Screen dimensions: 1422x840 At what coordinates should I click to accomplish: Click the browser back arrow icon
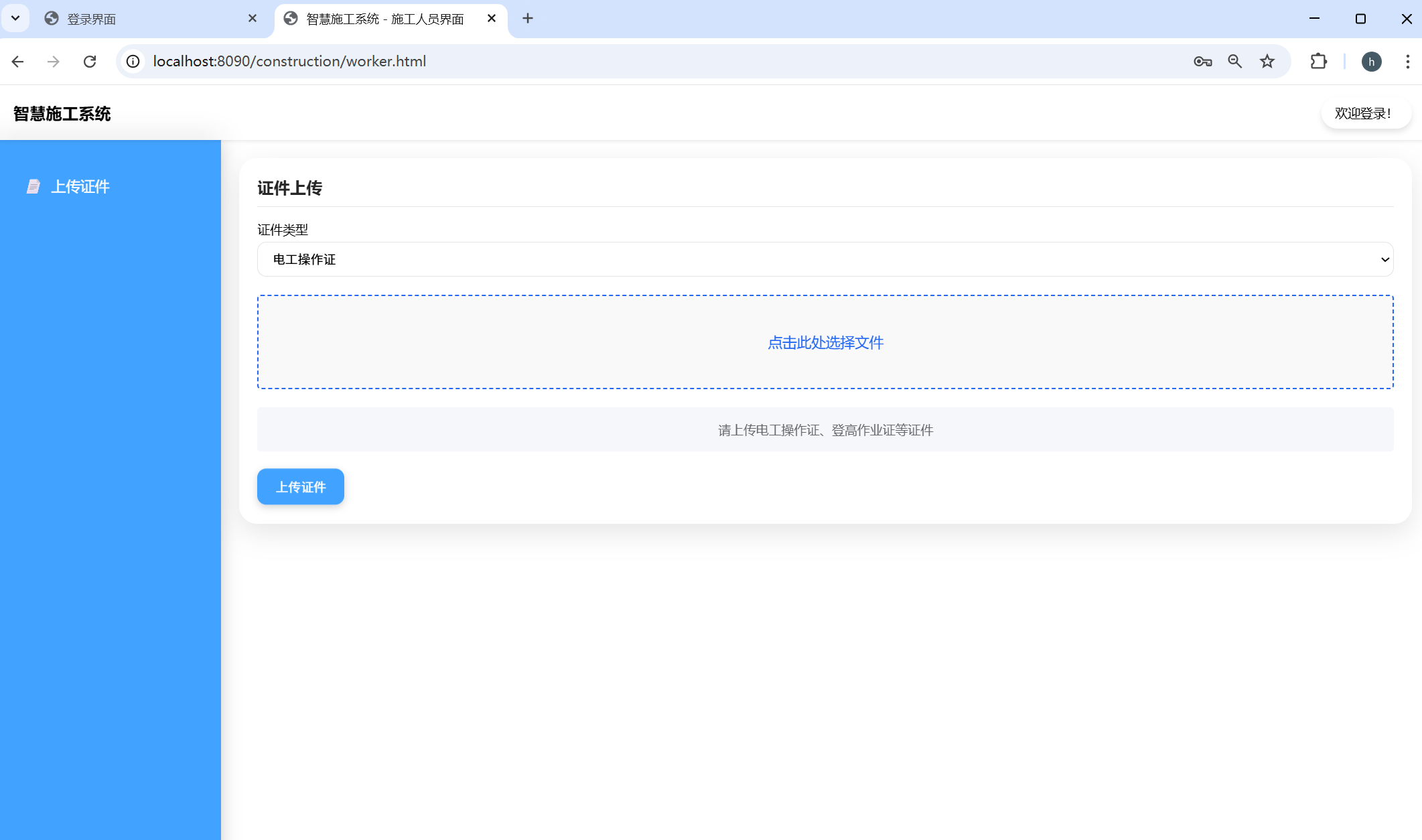tap(18, 62)
